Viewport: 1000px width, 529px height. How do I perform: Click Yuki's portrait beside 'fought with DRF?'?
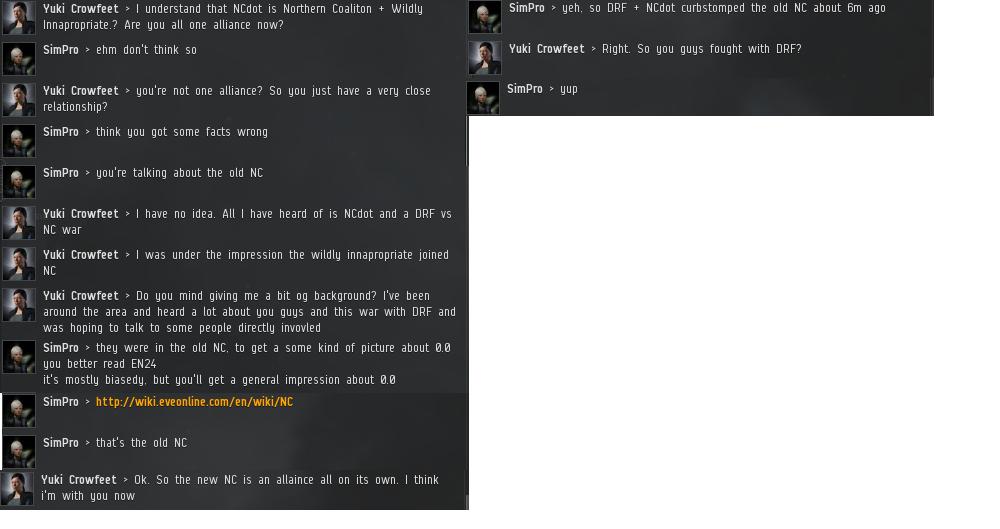(485, 57)
